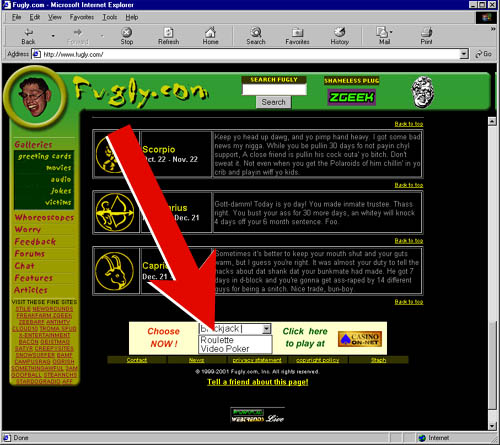Click the Search Fugly text field
Viewport: 500px width, 445px height.
tap(274, 90)
